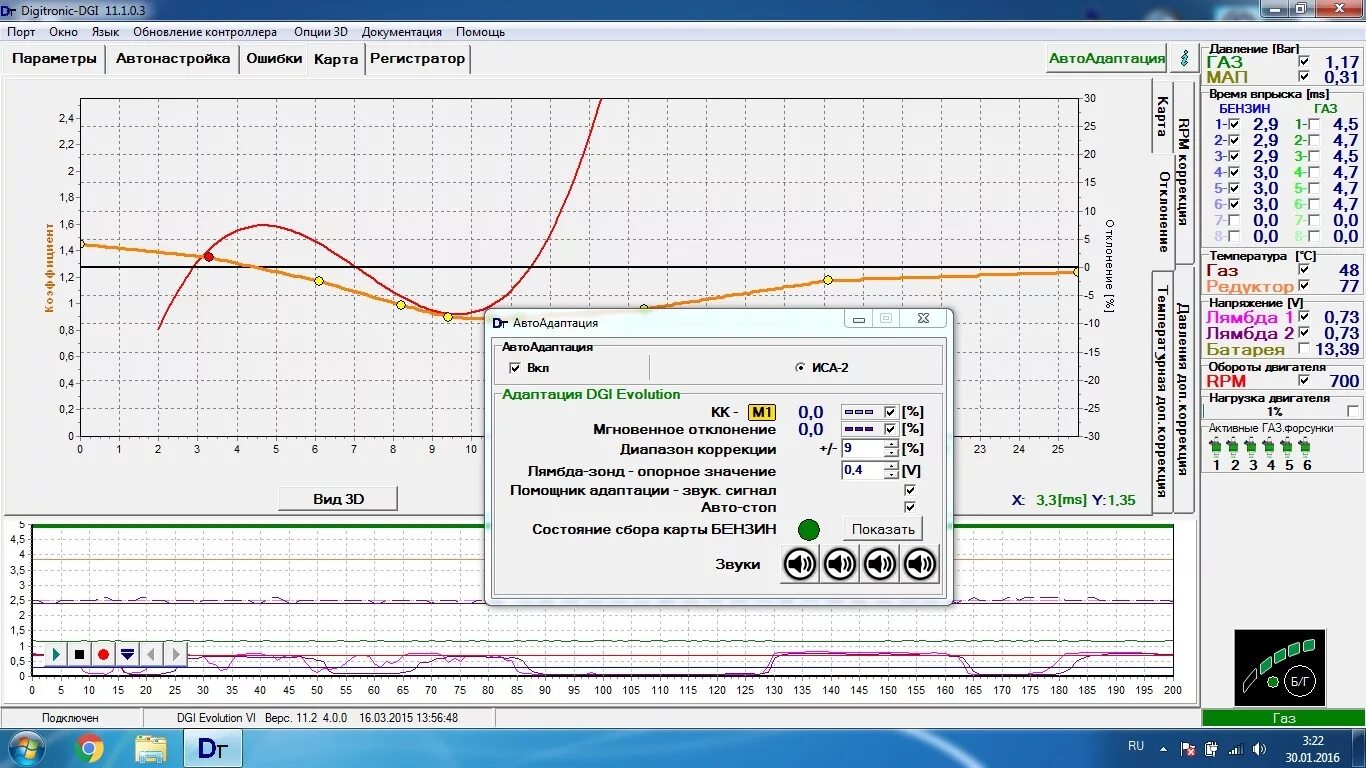Switch to the Ошибки tab

[274, 58]
